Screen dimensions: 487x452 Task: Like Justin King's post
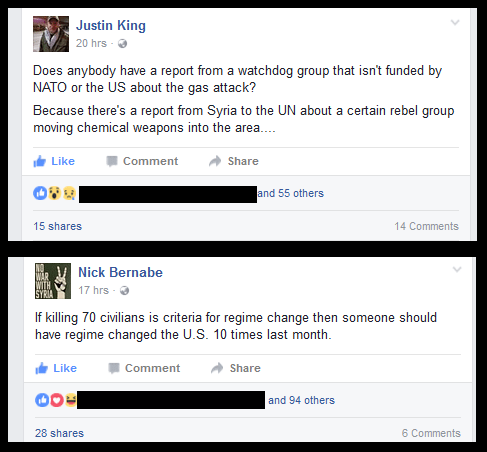click(x=54, y=161)
